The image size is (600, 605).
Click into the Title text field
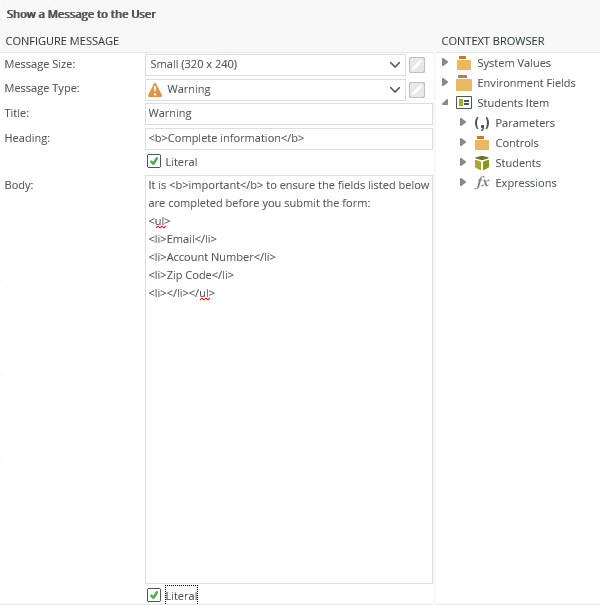(x=288, y=114)
